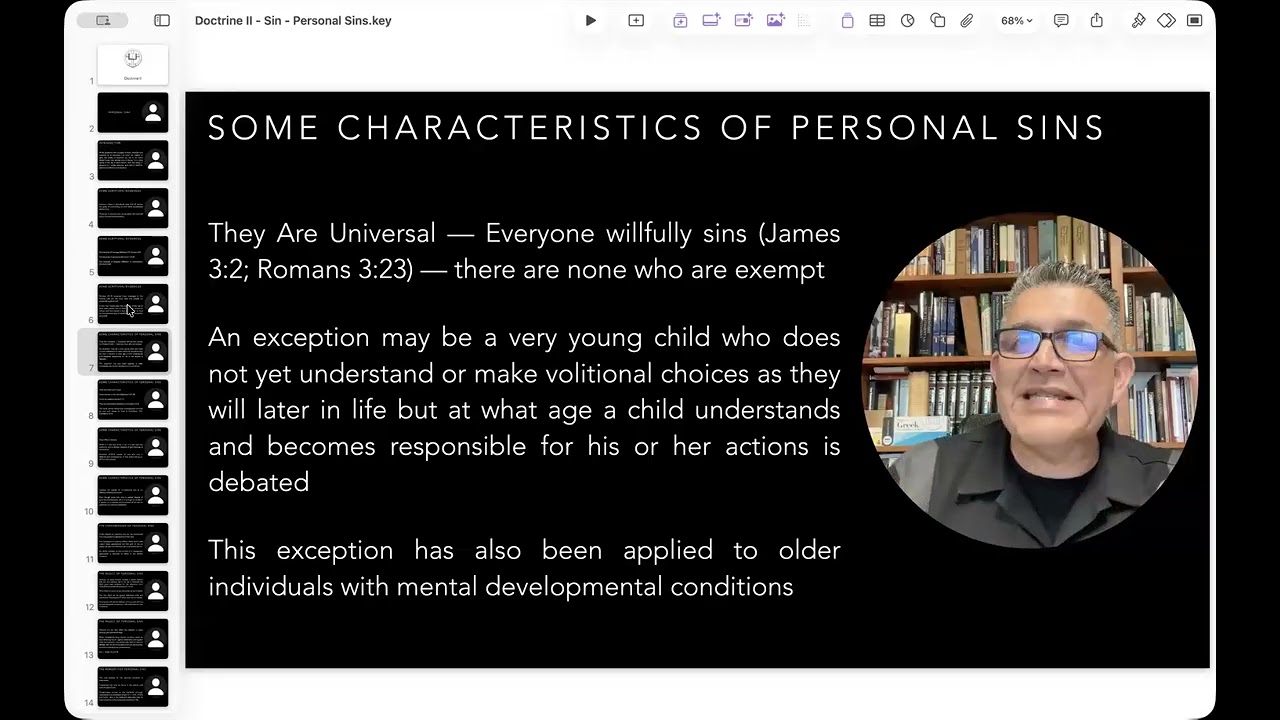The height and width of the screenshot is (720, 1280).
Task: Select slide 10 thumbnail
Action: tap(133, 496)
